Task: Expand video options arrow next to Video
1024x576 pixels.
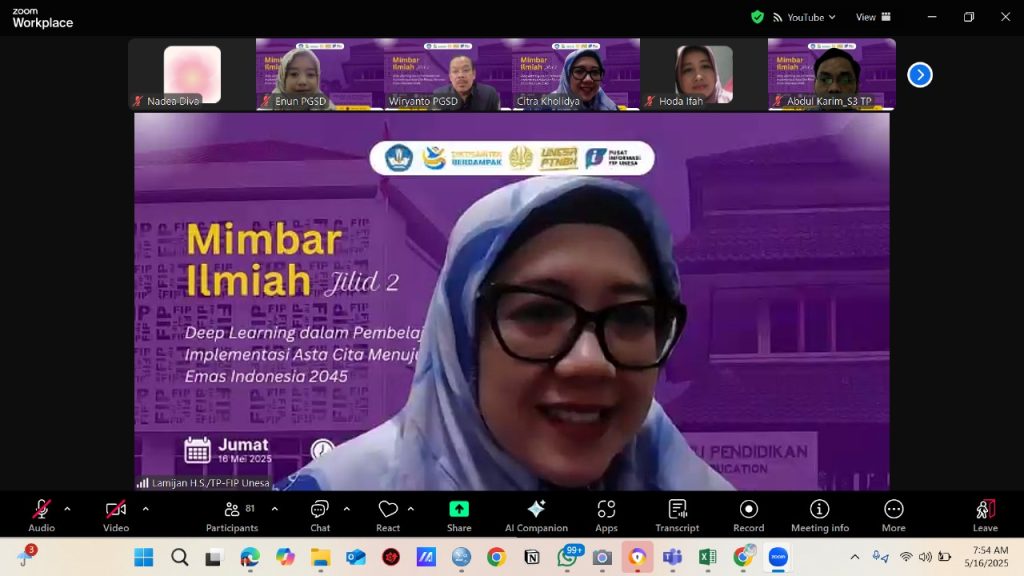Action: [145, 509]
